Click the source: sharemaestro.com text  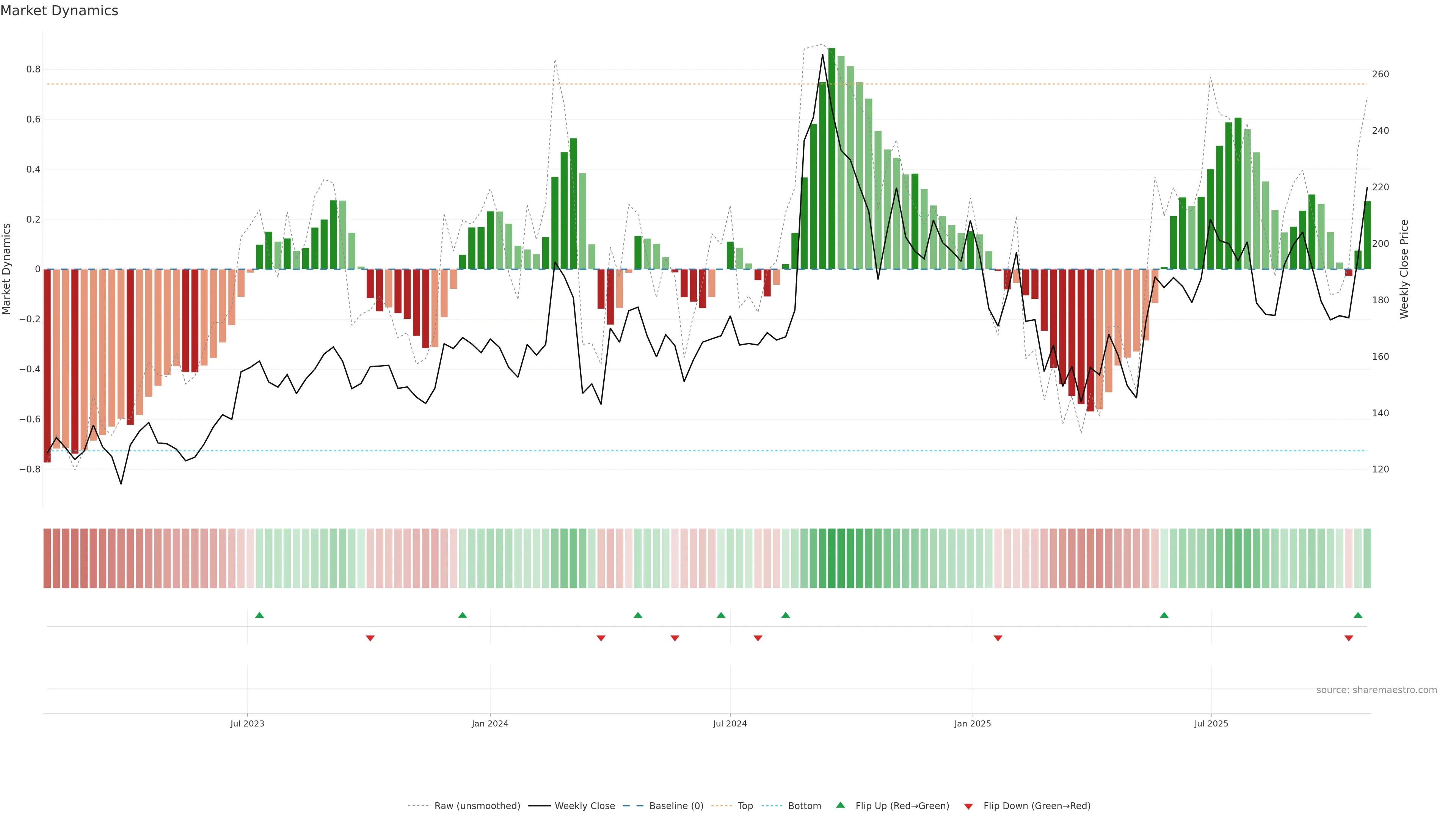coord(1376,690)
